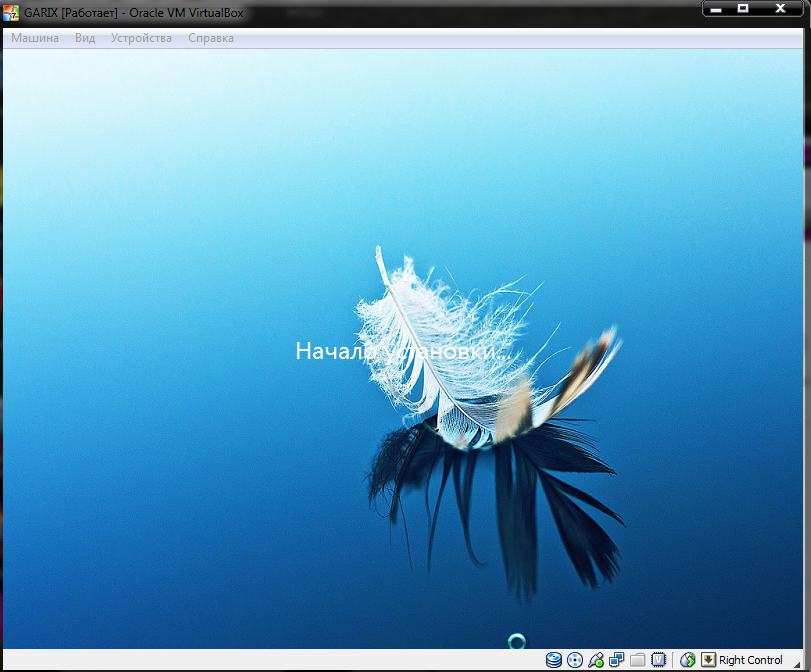The height and width of the screenshot is (672, 811).
Task: Maximize the GARIX VirtualBox window
Action: coord(743,9)
